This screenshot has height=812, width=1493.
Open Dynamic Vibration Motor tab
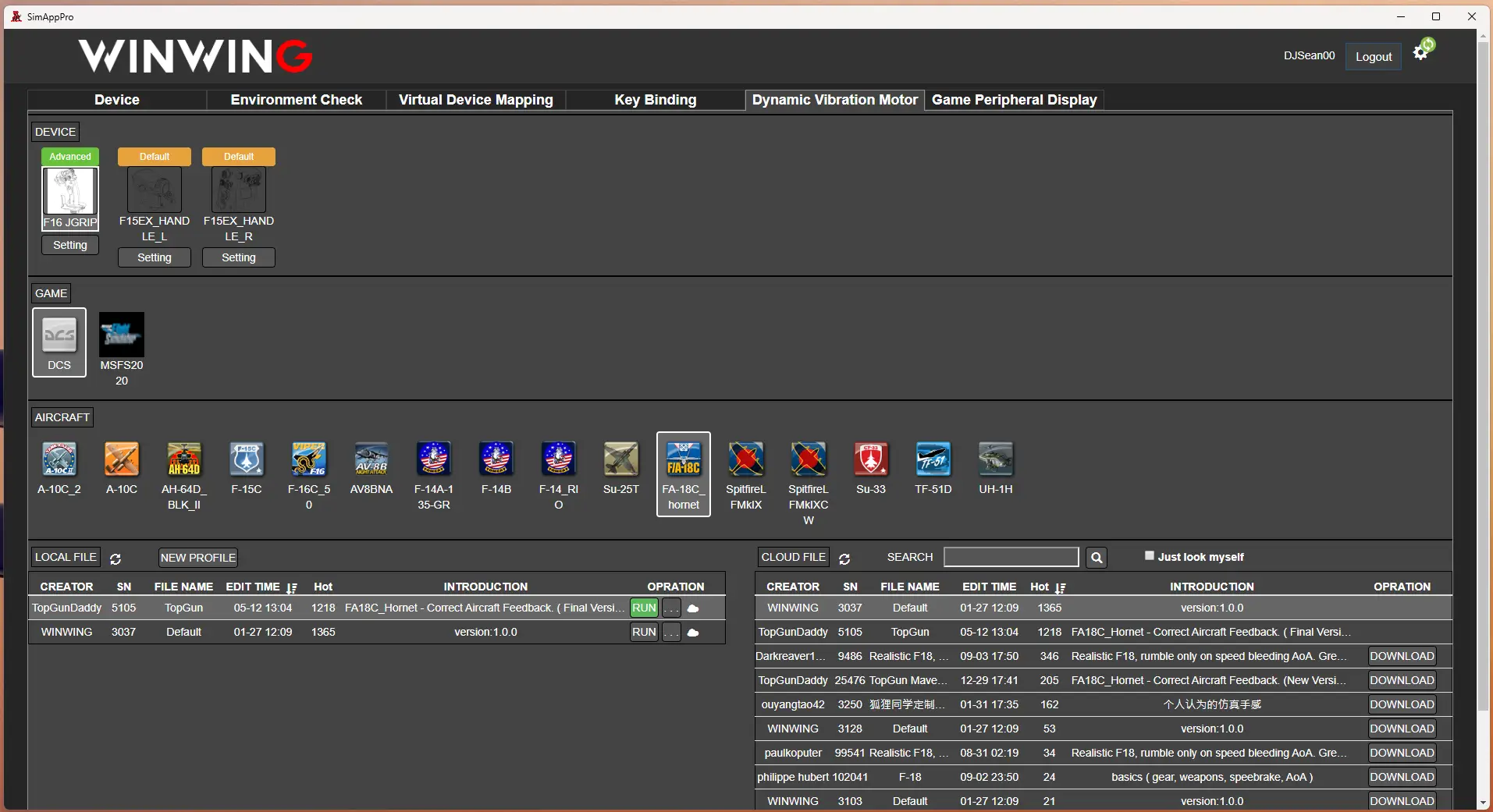point(835,100)
